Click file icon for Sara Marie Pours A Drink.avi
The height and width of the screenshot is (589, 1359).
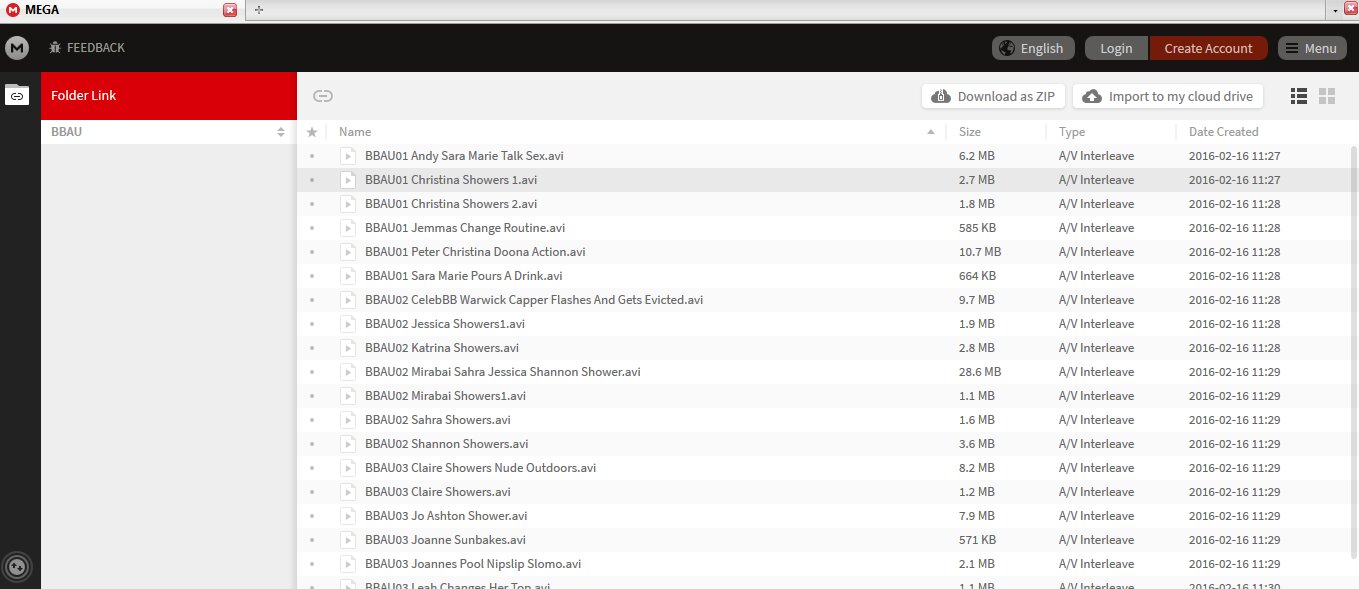point(348,276)
